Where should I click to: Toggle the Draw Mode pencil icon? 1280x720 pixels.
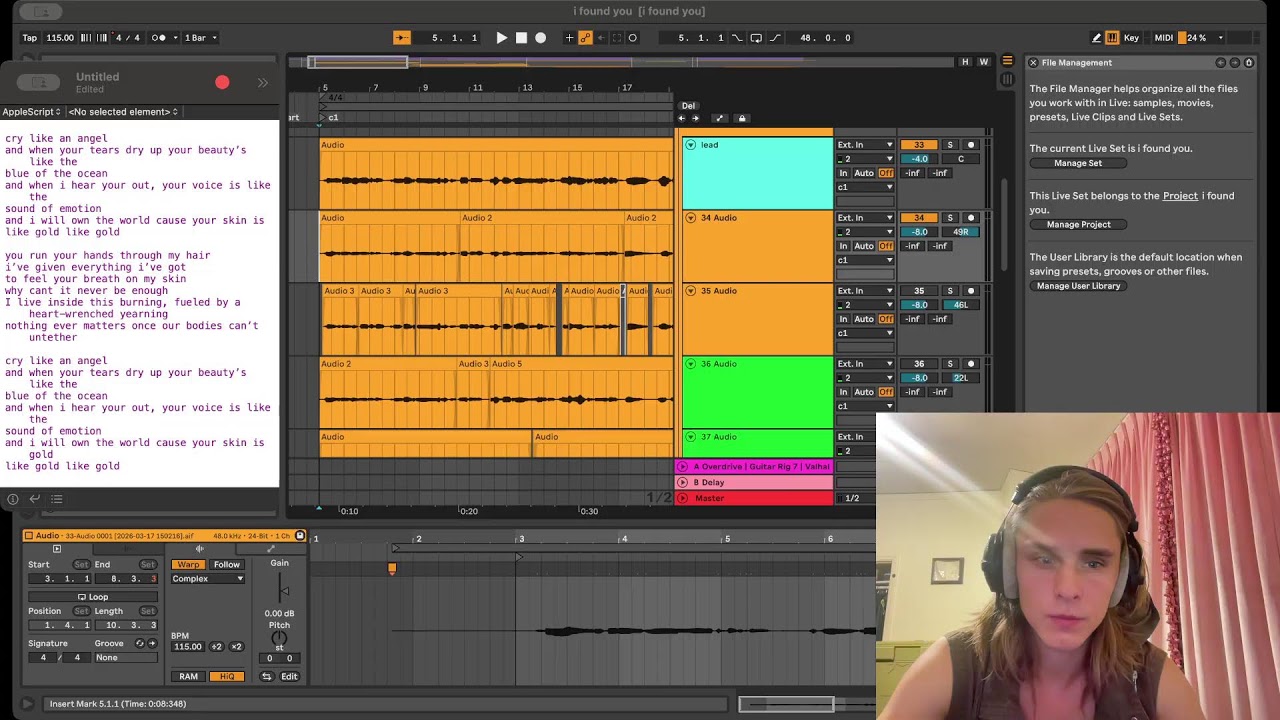pos(1096,38)
